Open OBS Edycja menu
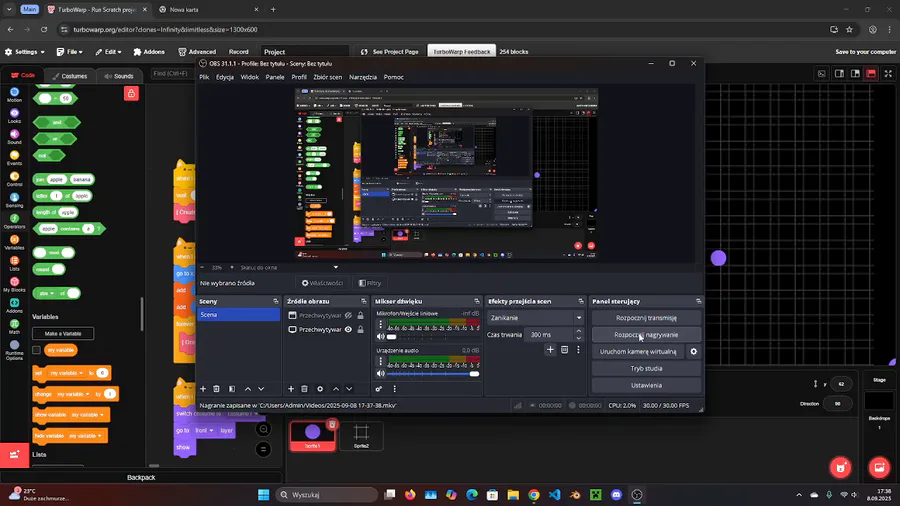Screen dimensions: 900x506 point(224,77)
